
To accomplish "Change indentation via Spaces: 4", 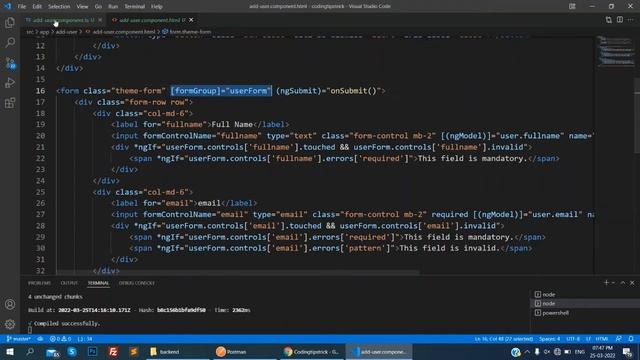I will click(549, 339).
